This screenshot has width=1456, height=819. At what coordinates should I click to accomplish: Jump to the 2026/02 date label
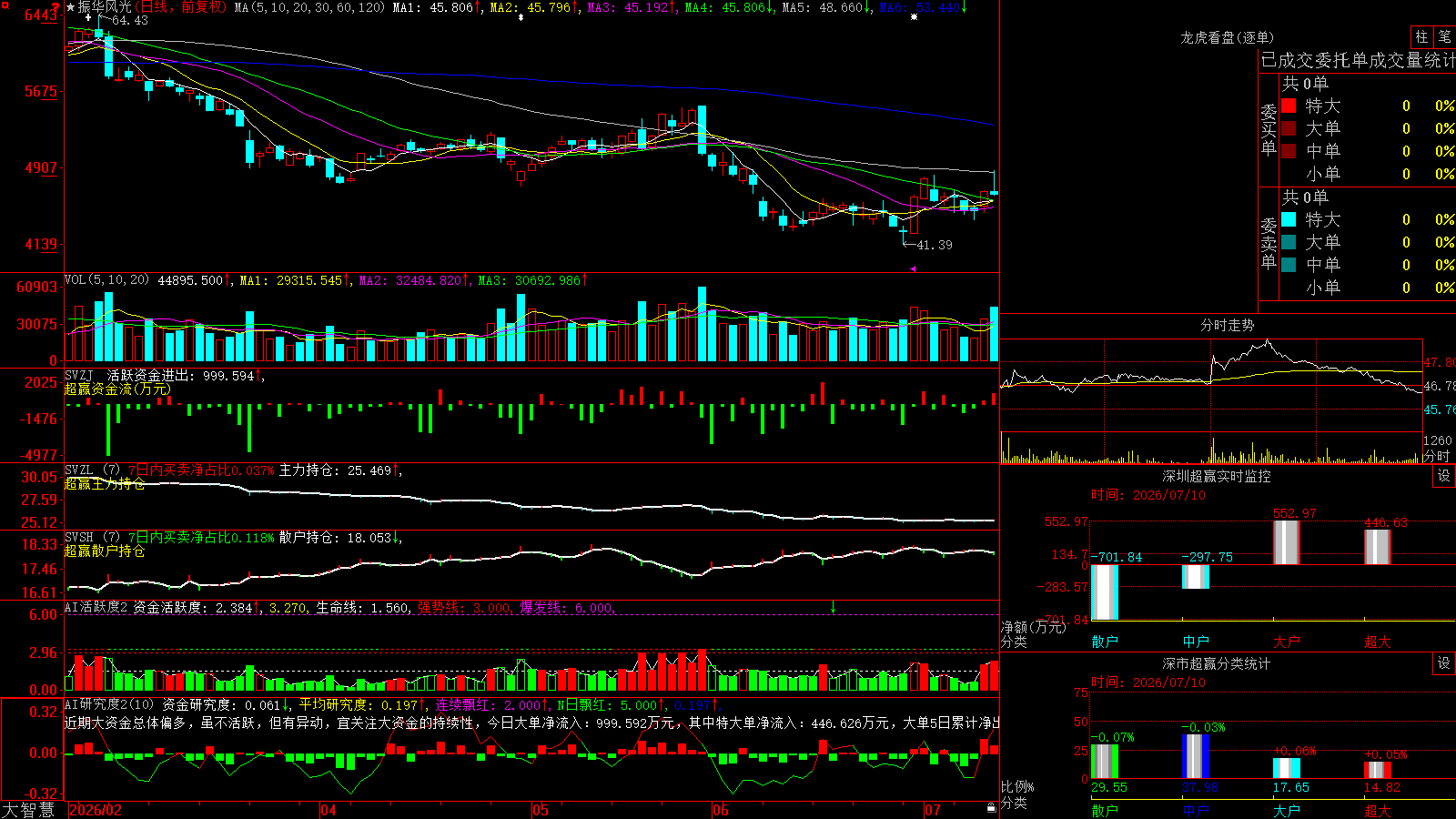(96, 810)
